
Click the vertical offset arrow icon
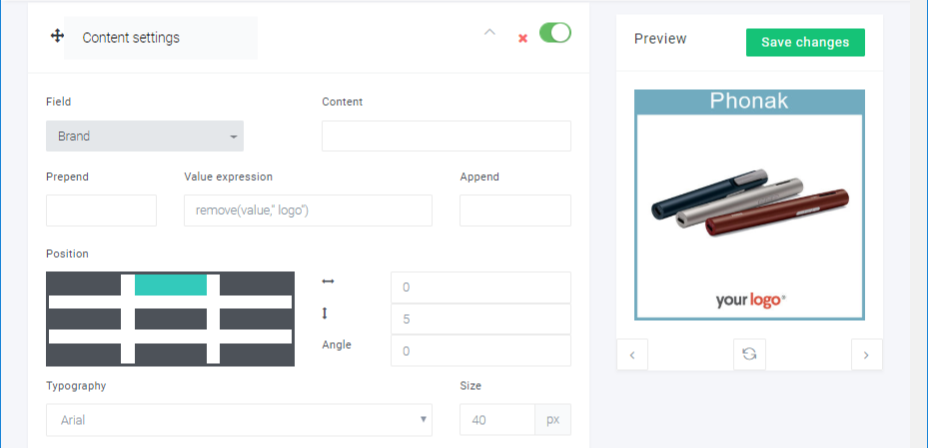(x=324, y=314)
